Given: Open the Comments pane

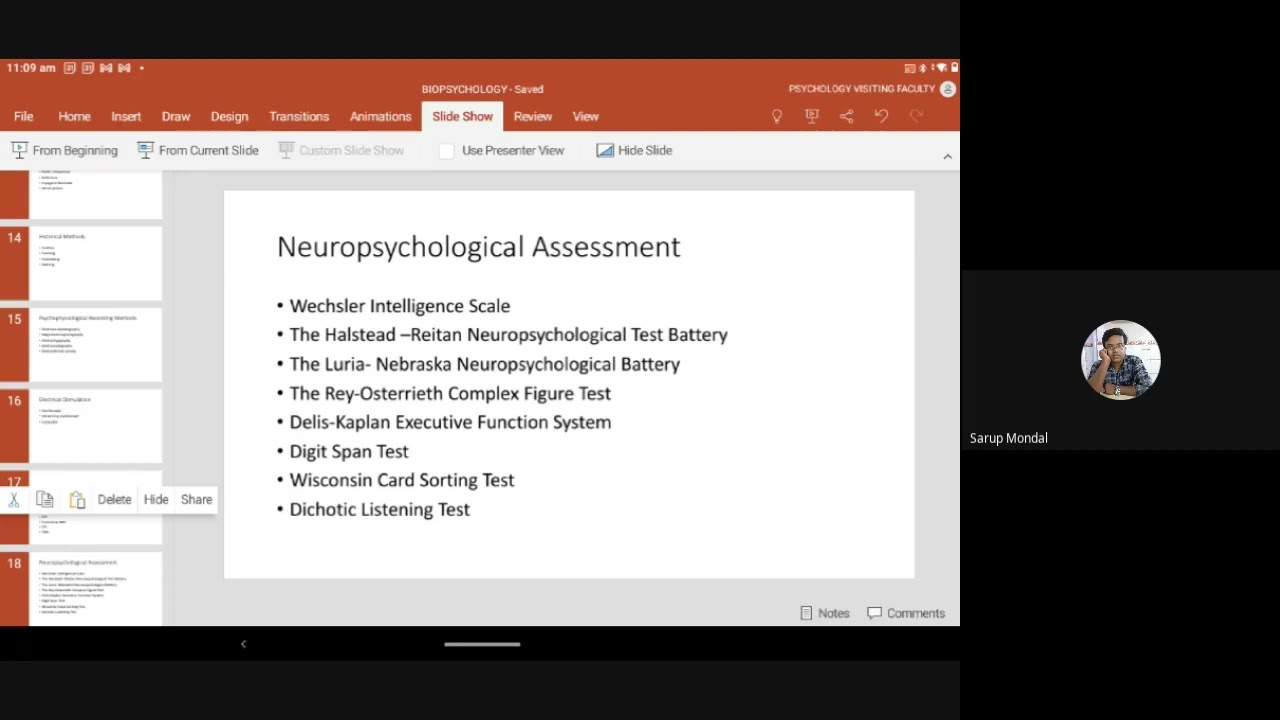Looking at the screenshot, I should tap(905, 613).
